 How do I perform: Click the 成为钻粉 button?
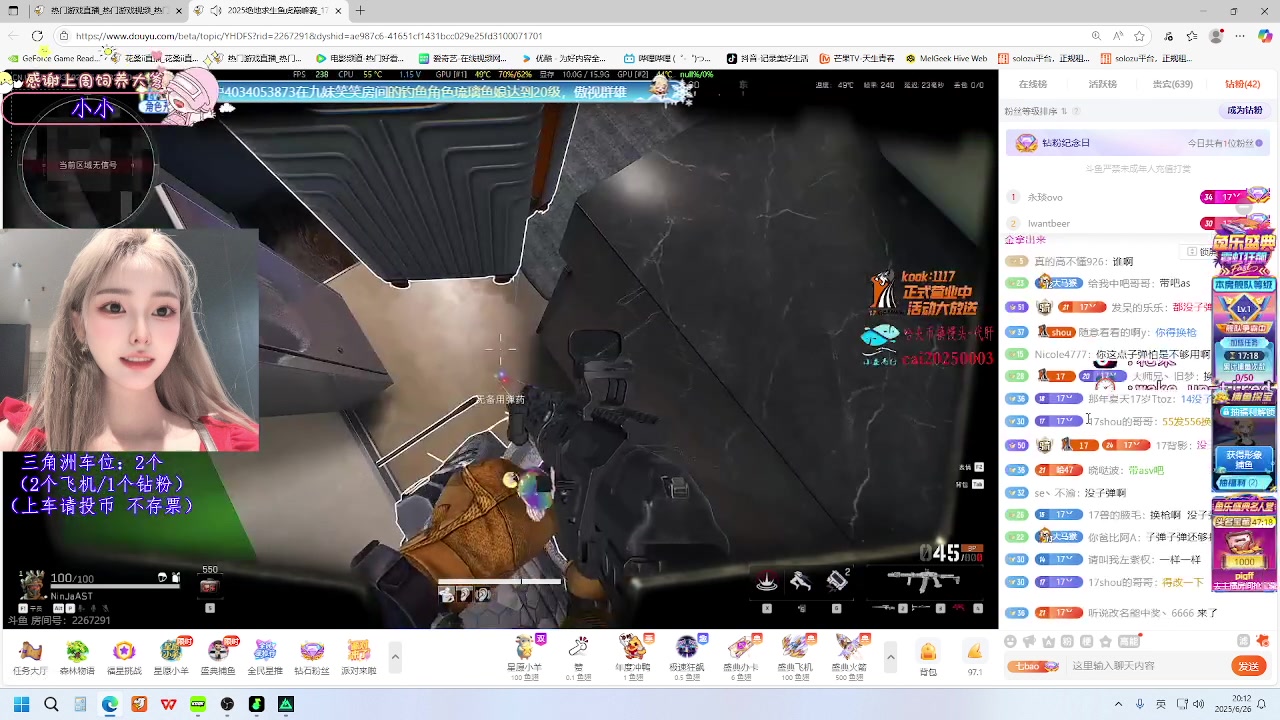[x=1245, y=110]
